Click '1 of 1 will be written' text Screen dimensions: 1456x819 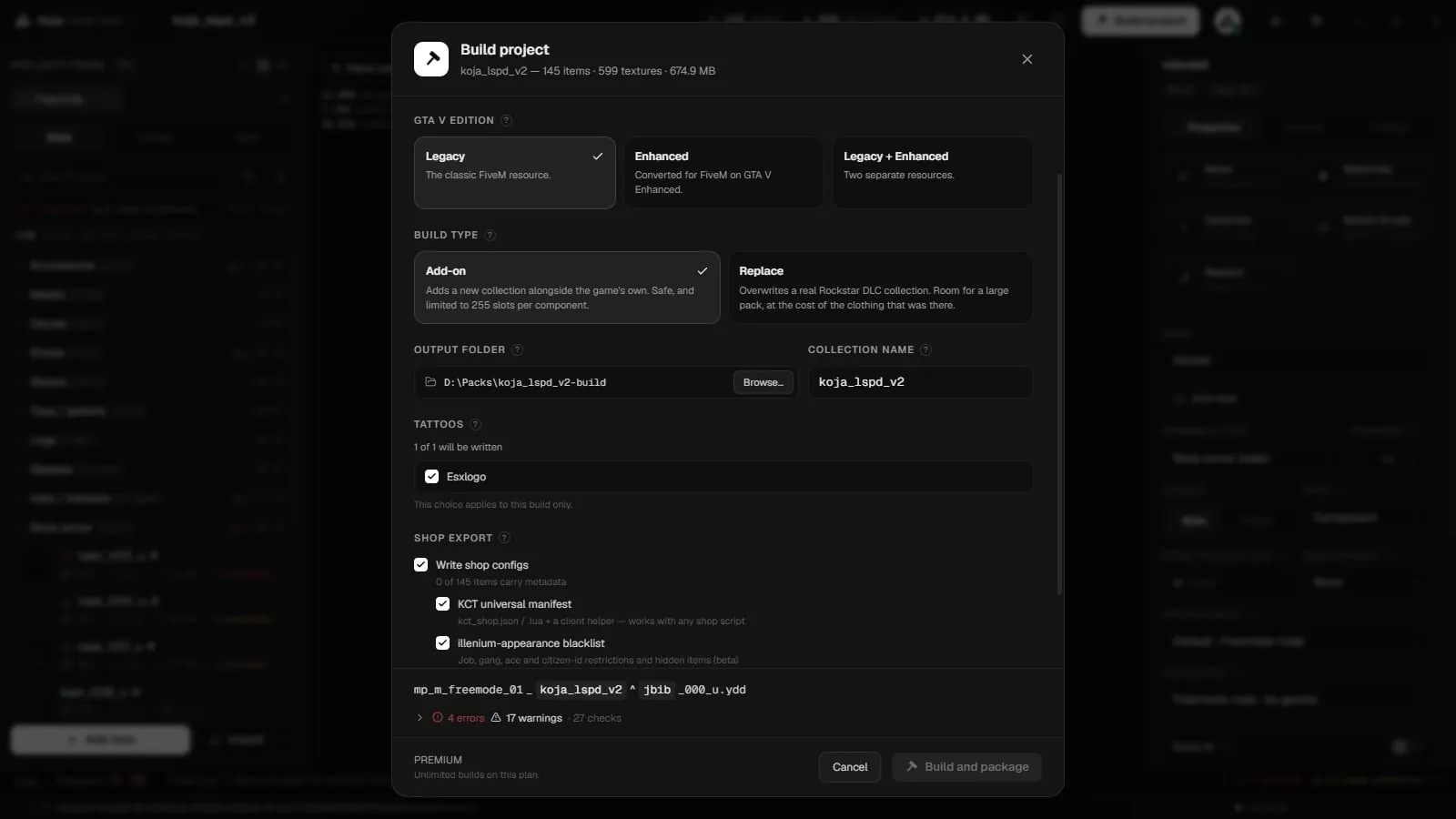[x=458, y=447]
